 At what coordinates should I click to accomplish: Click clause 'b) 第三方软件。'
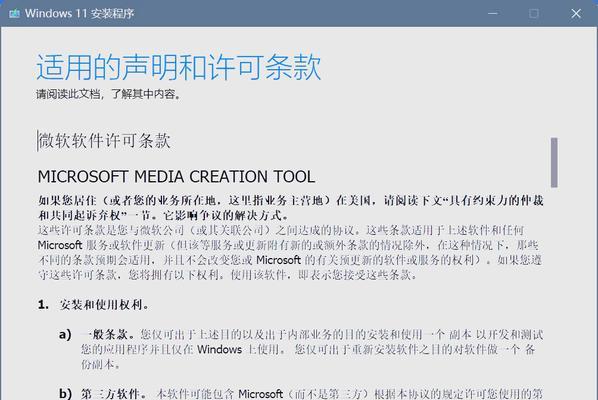tap(301, 394)
